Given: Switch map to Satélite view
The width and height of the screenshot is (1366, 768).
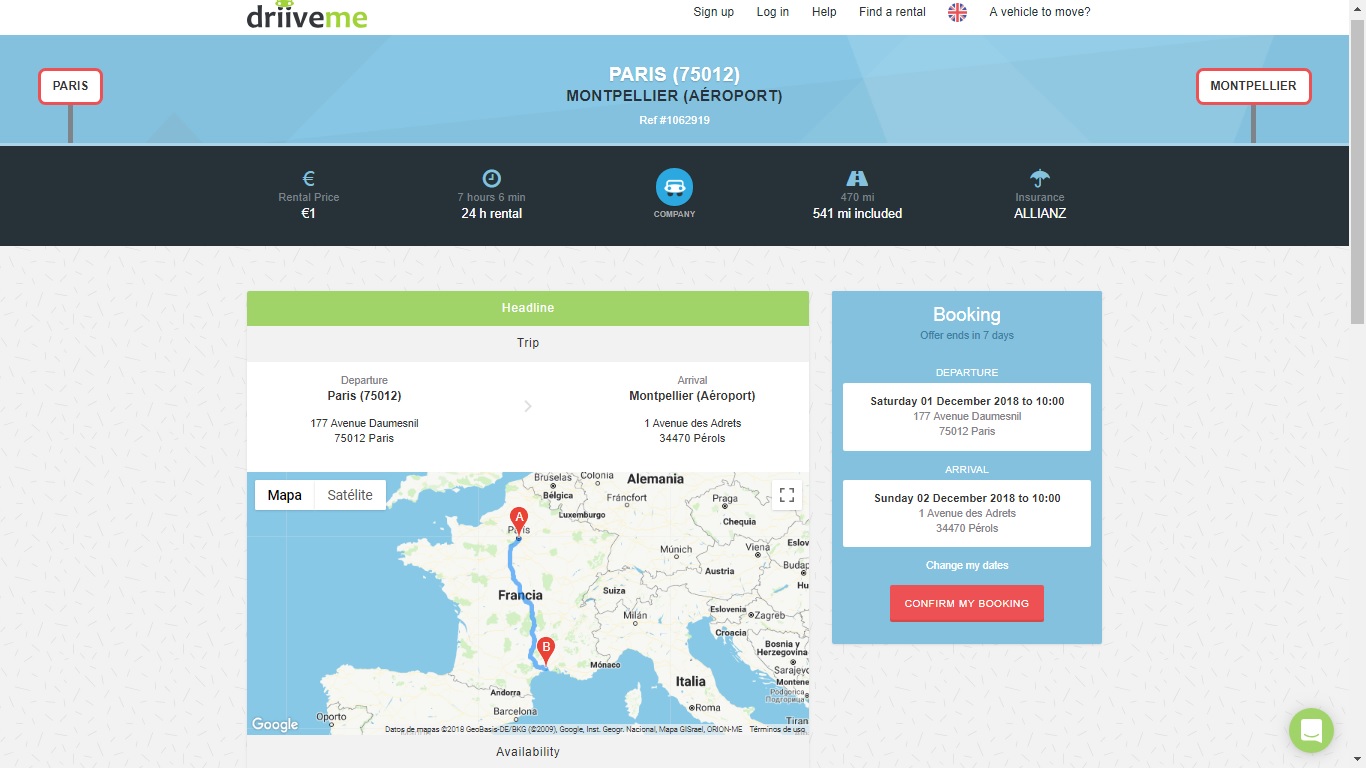Looking at the screenshot, I should pyautogui.click(x=350, y=495).
